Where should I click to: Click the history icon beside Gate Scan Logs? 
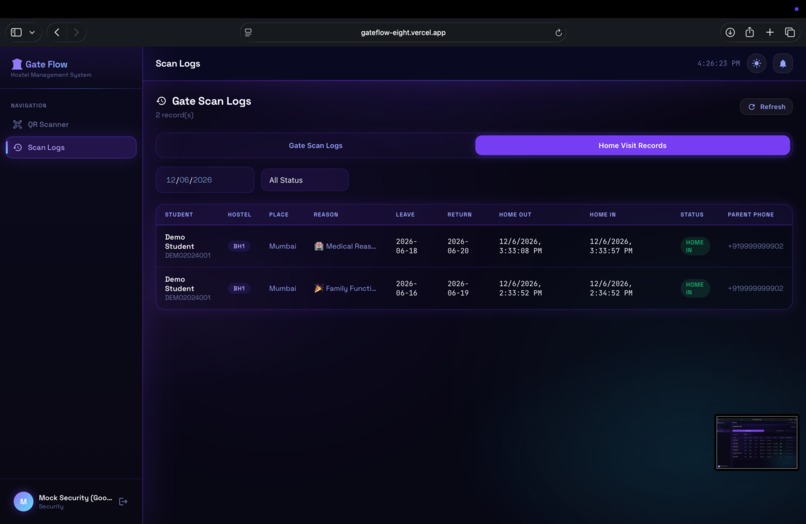click(161, 101)
